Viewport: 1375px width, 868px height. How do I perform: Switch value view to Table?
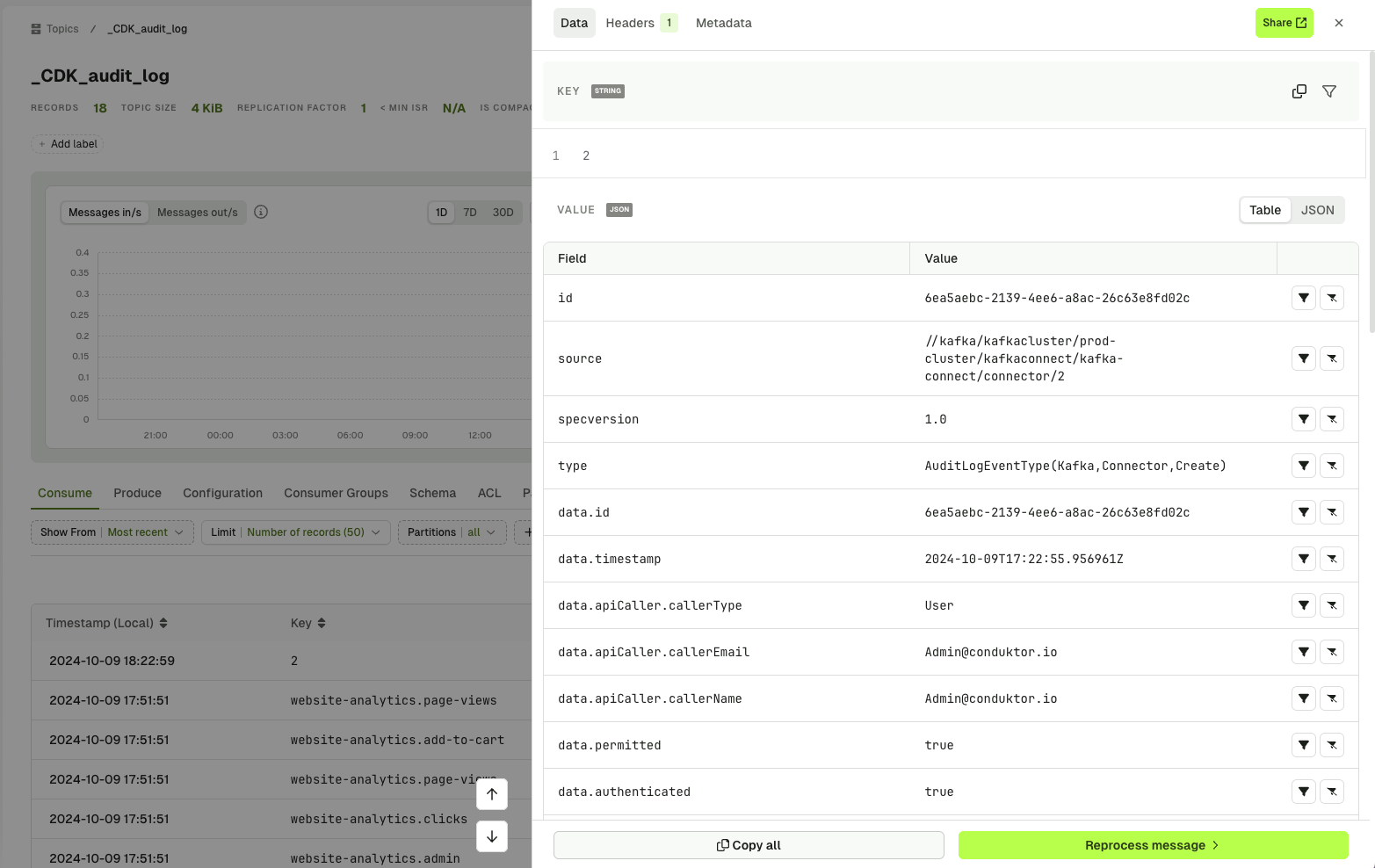(1265, 210)
